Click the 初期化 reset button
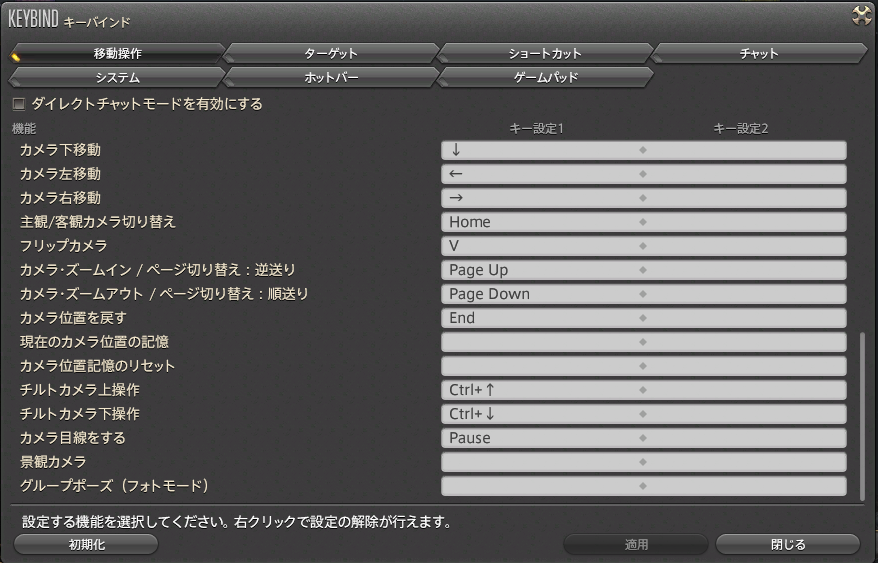The height and width of the screenshot is (563, 878). [x=86, y=544]
